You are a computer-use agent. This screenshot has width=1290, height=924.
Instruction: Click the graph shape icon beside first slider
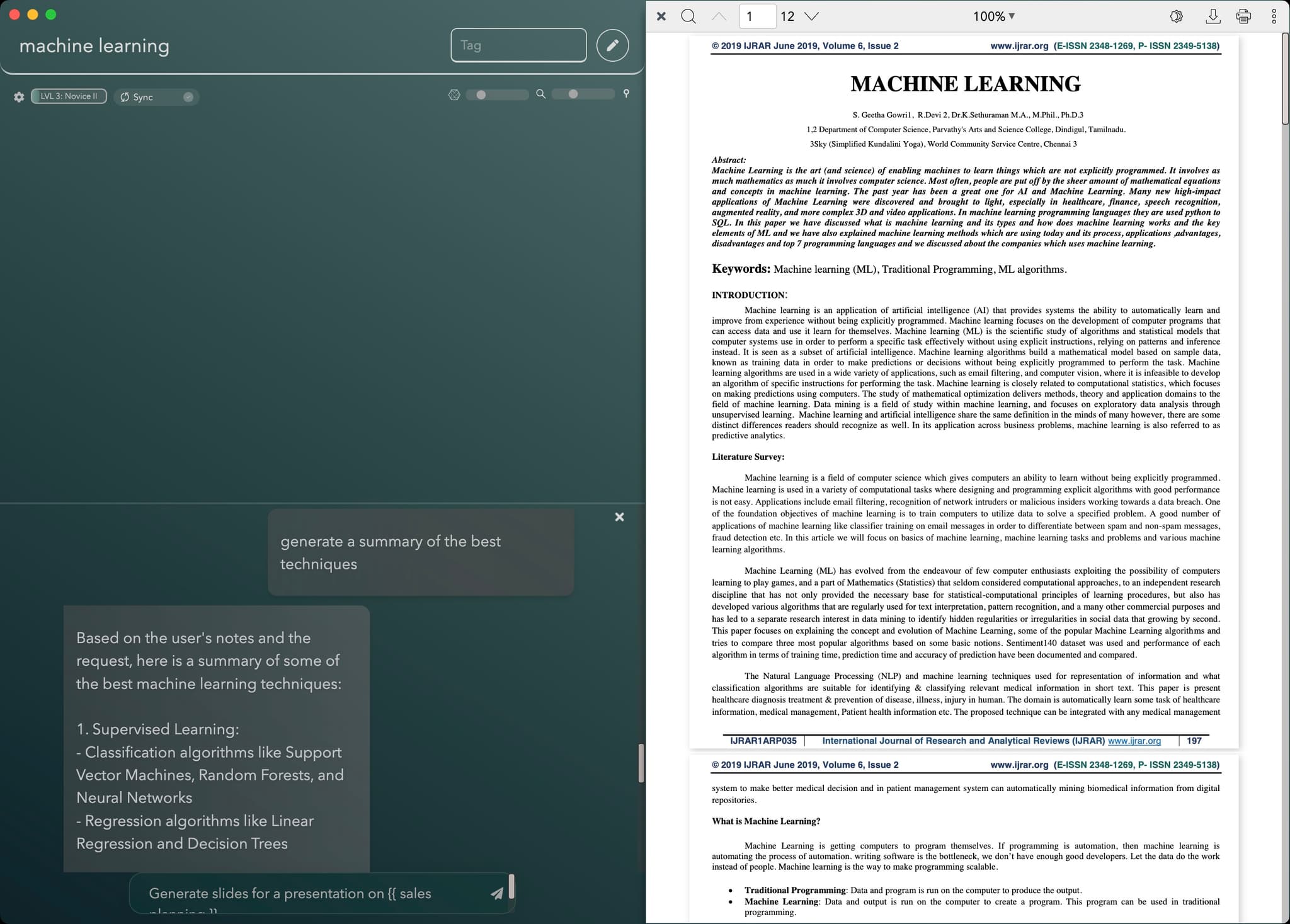454,94
